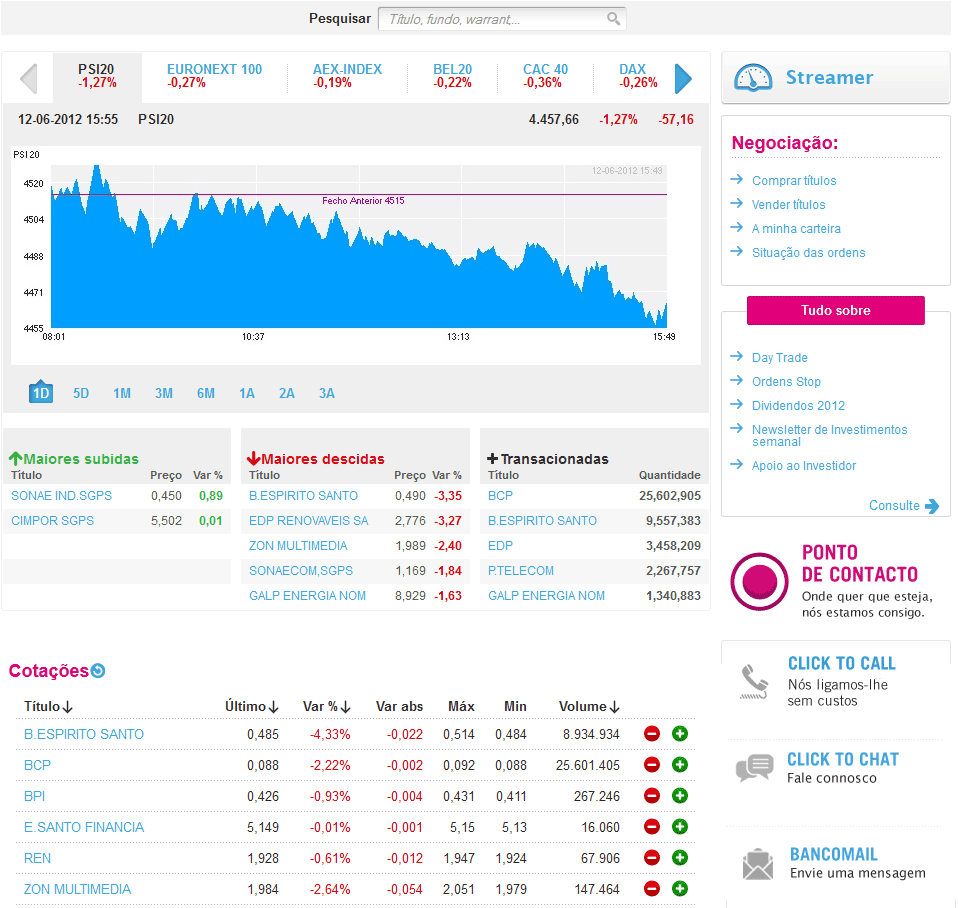
Task: Open Situação das ordens link
Action: (808, 252)
